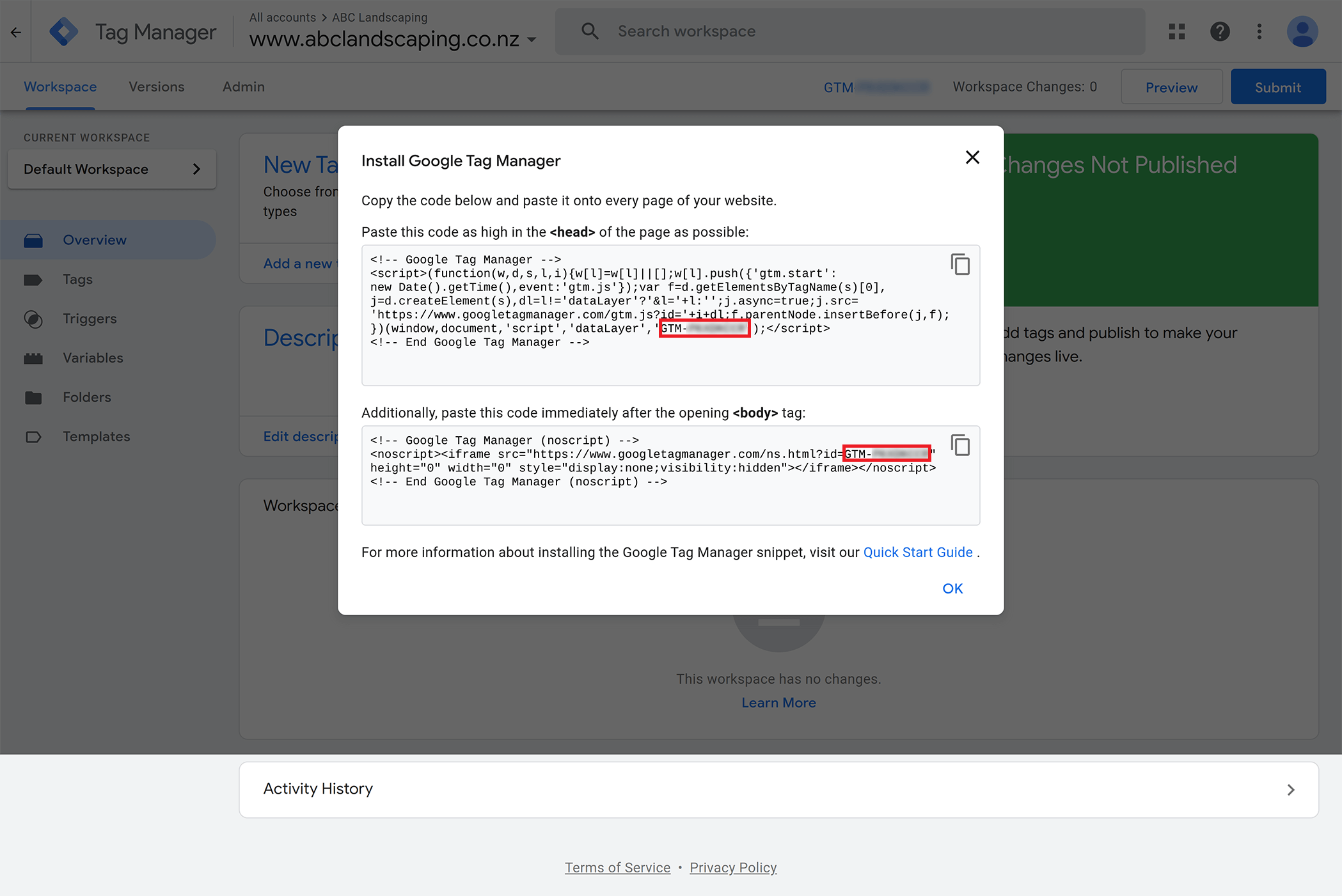
Task: Switch to the Workspace tab
Action: (60, 87)
